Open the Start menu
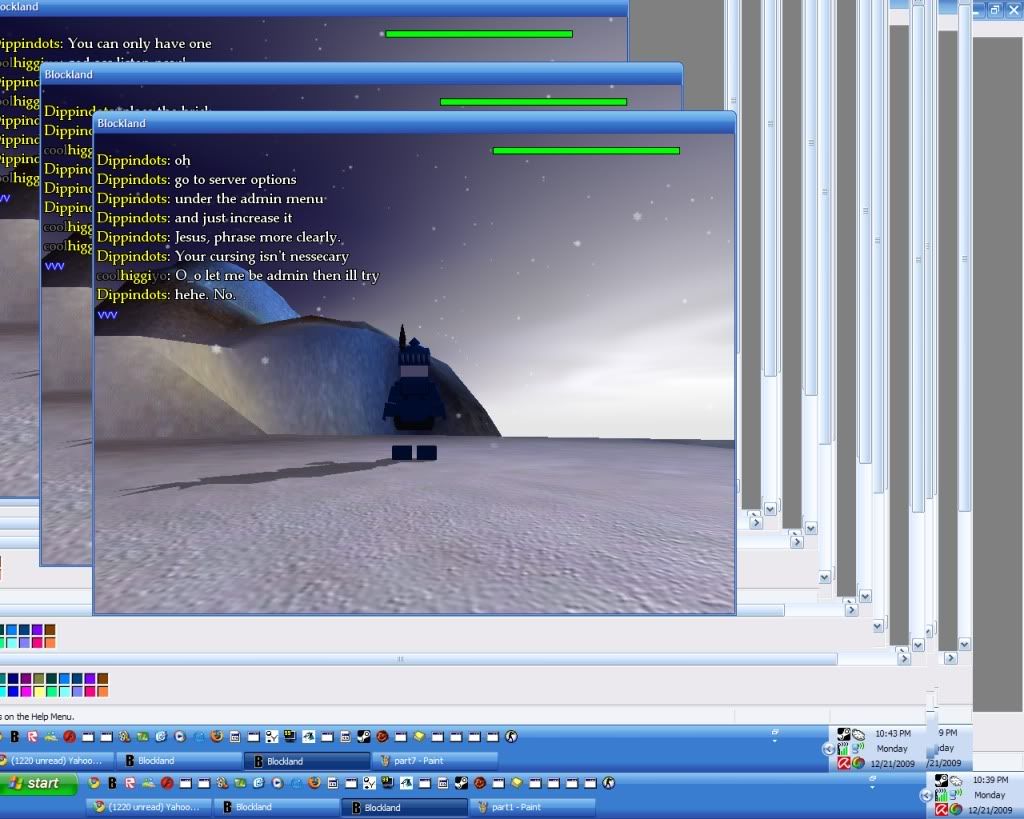Image resolution: width=1024 pixels, height=819 pixels. [38, 783]
